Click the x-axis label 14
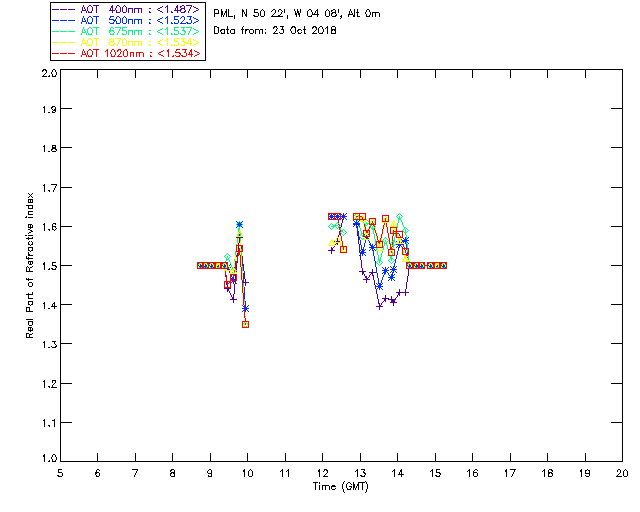This screenshot has height=512, width=640. 398,473
